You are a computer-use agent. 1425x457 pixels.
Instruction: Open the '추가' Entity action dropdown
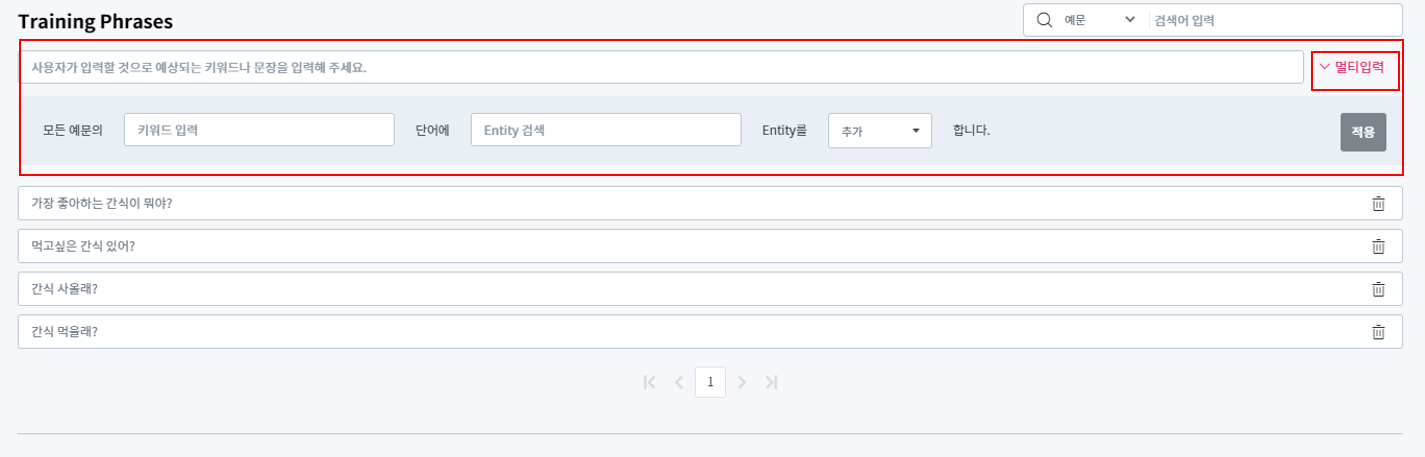click(x=880, y=131)
